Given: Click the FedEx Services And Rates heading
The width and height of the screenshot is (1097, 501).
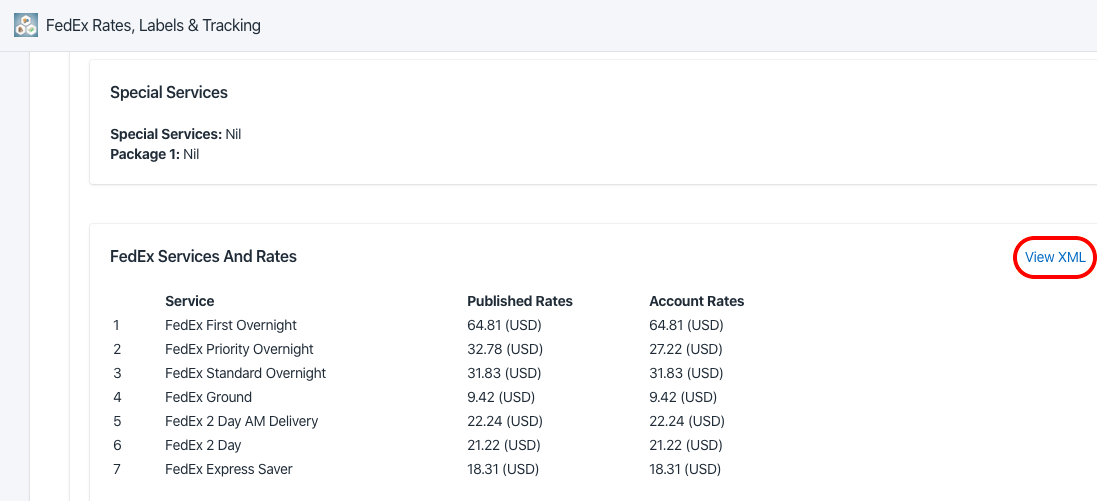Looking at the screenshot, I should pyautogui.click(x=204, y=257).
